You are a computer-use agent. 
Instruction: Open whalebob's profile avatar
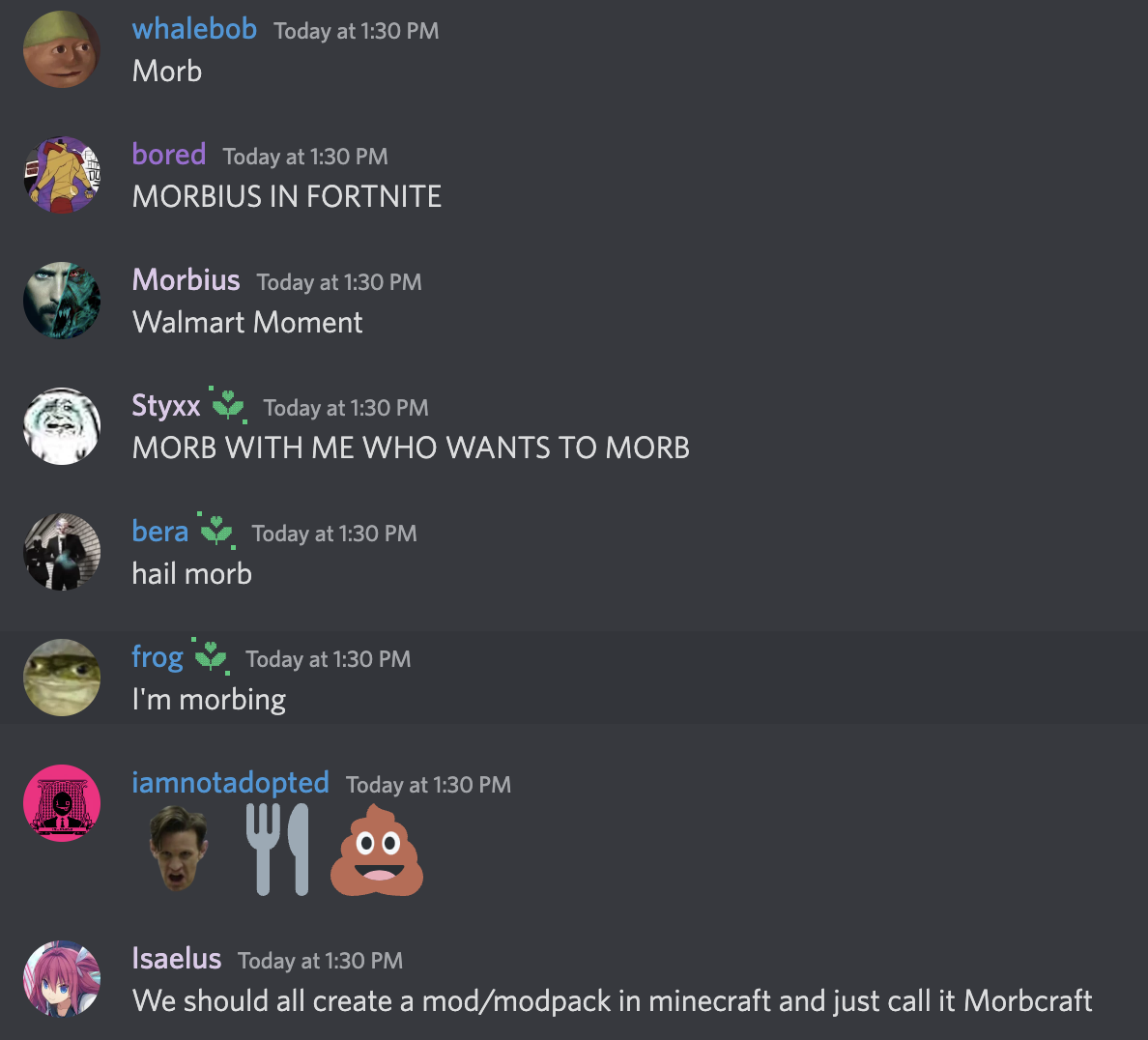click(62, 49)
